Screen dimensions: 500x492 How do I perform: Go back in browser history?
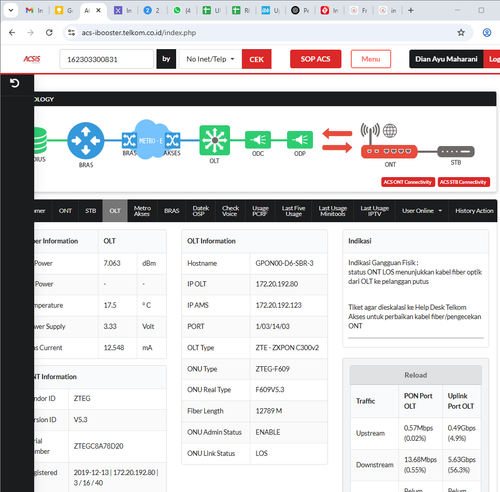click(x=12, y=33)
